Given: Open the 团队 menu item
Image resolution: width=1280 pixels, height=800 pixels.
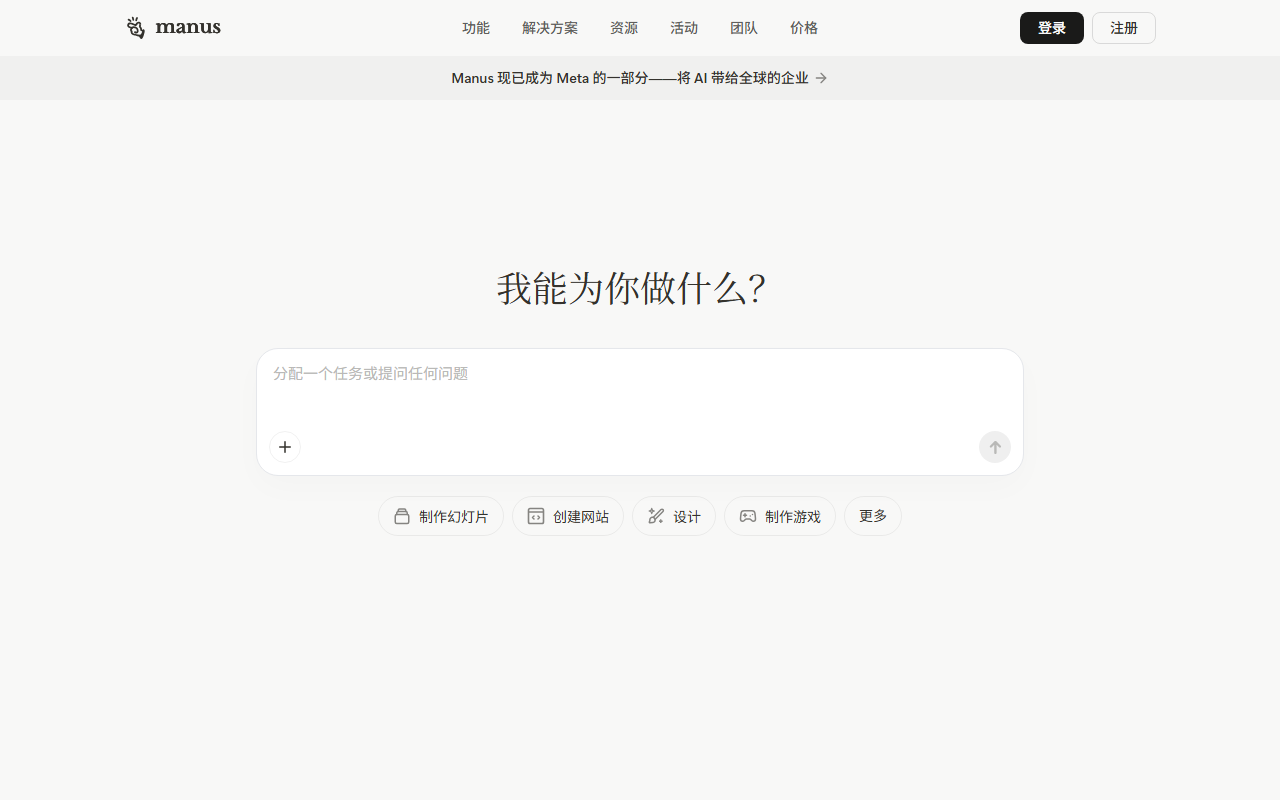Looking at the screenshot, I should point(744,28).
